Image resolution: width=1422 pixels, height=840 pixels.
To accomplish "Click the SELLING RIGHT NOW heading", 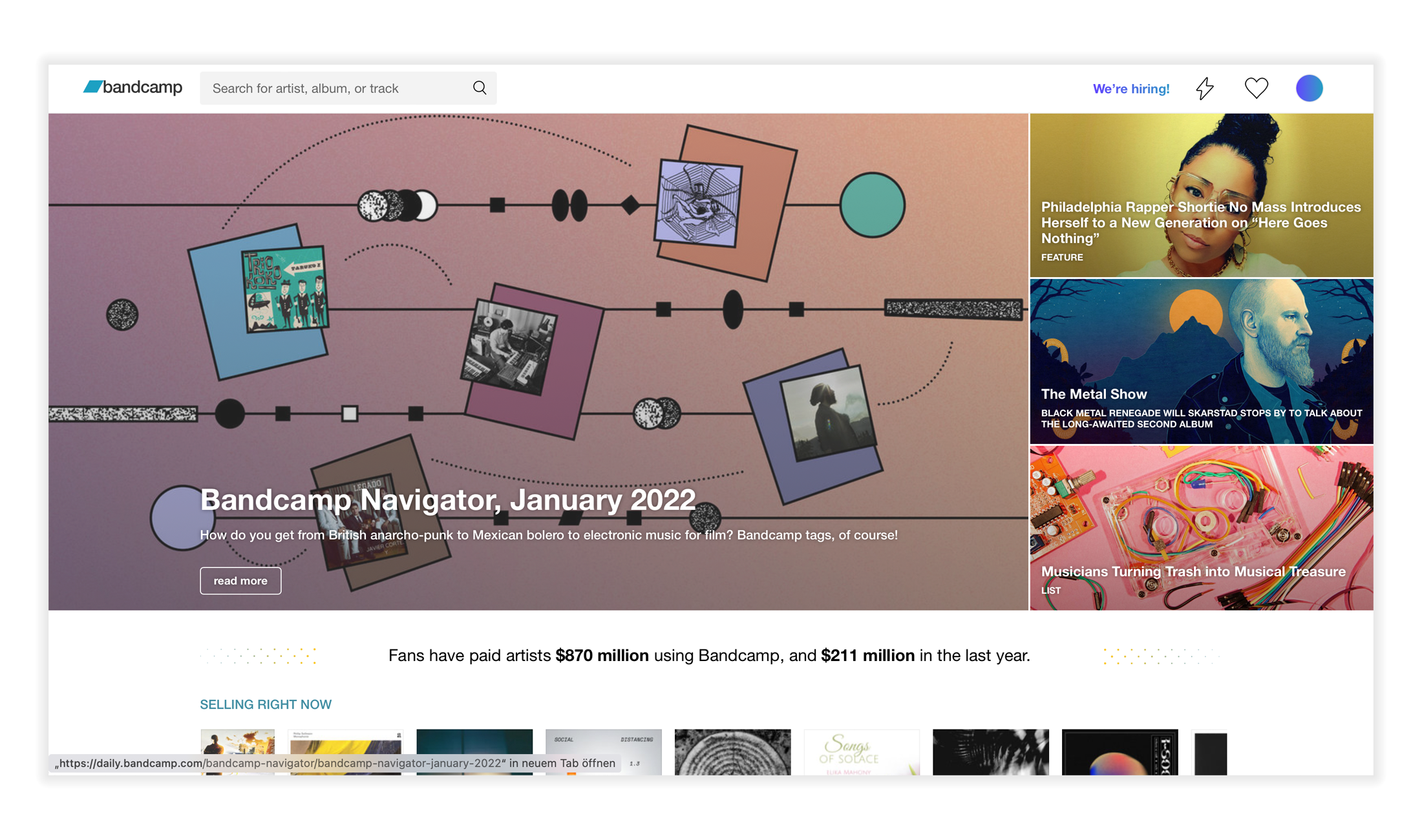I will 266,704.
